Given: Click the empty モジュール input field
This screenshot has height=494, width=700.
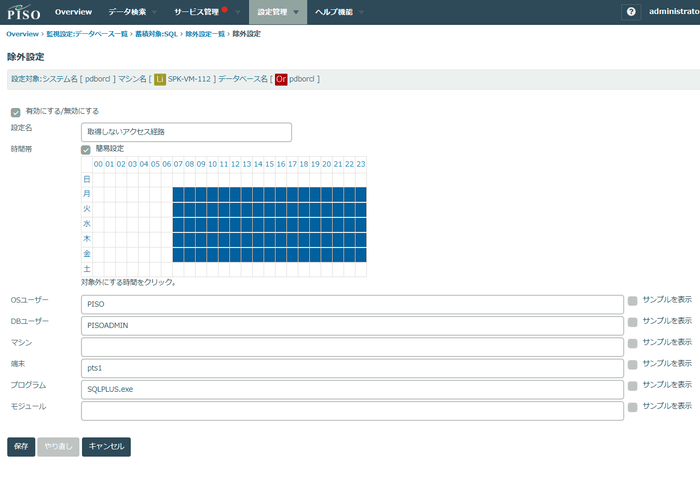Looking at the screenshot, I should tap(352, 410).
